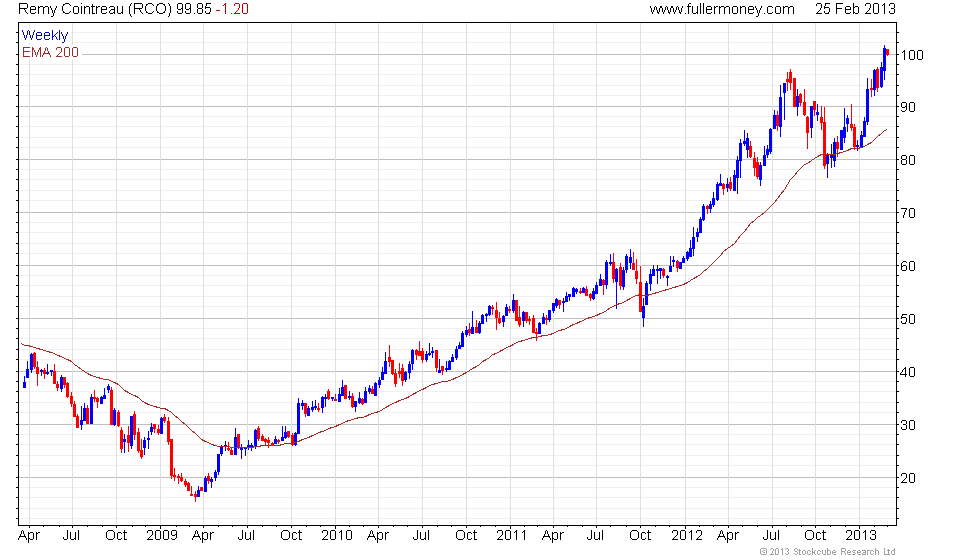The height and width of the screenshot is (560, 980).
Task: Click the 2011 label on time axis
Action: coord(512,536)
